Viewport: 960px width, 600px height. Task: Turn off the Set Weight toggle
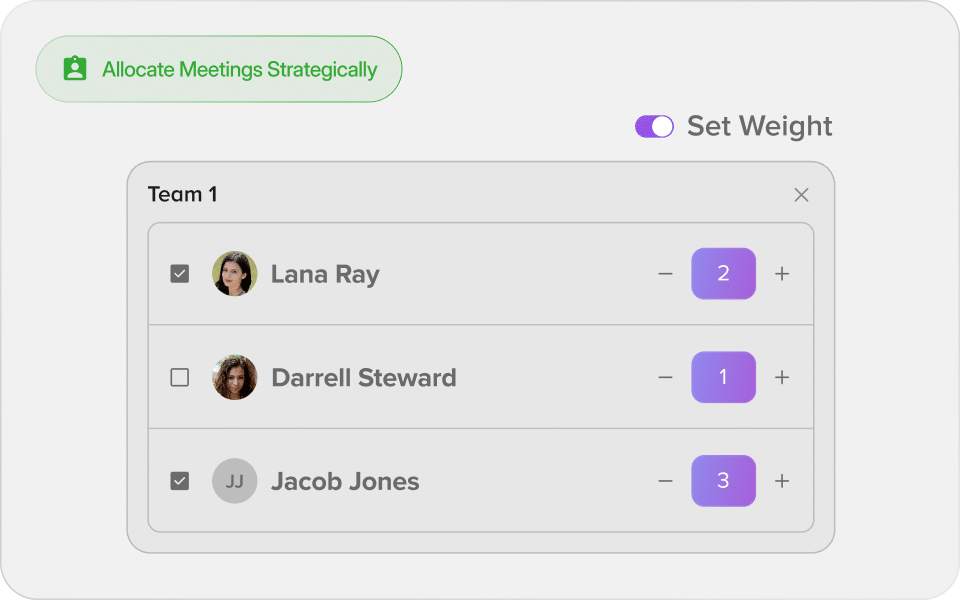(x=654, y=127)
